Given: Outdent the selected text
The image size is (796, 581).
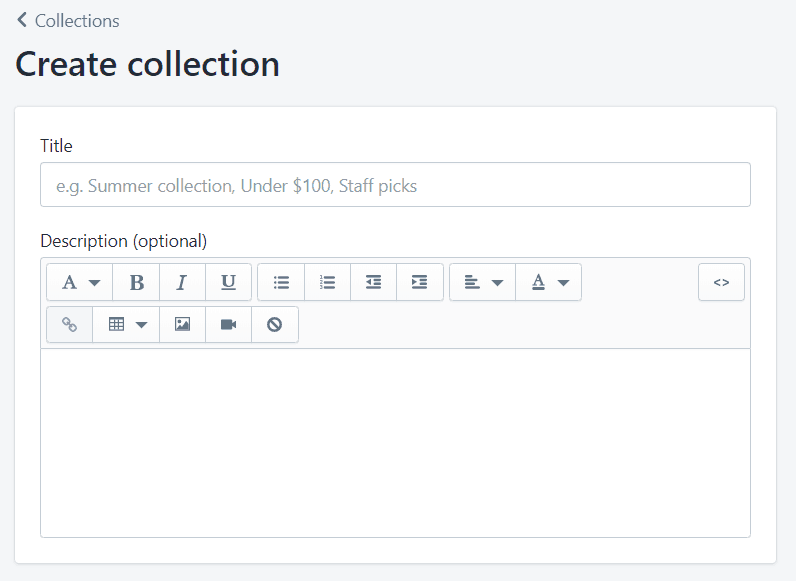Looking at the screenshot, I should tap(374, 282).
